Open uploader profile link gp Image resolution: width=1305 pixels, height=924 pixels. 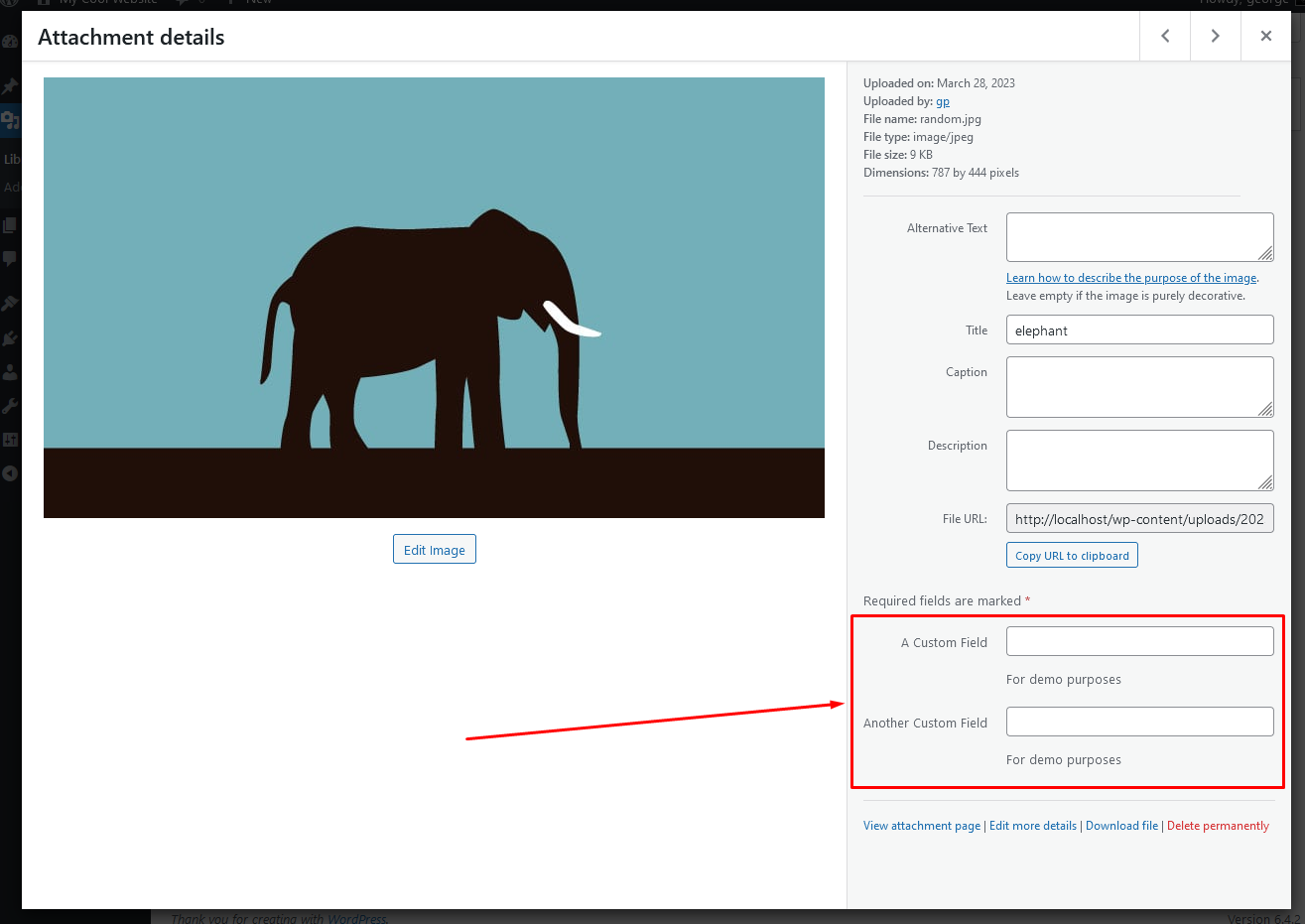(943, 101)
